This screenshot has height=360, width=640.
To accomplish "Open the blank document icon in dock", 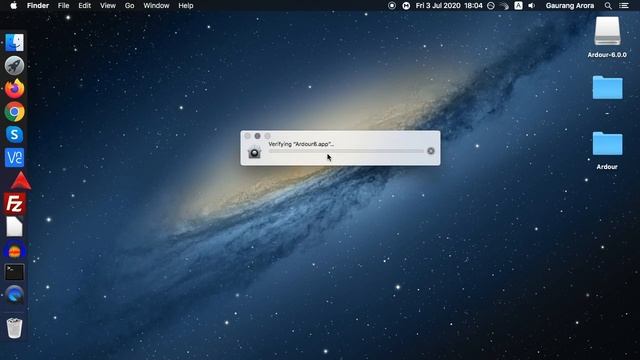I will (14, 227).
